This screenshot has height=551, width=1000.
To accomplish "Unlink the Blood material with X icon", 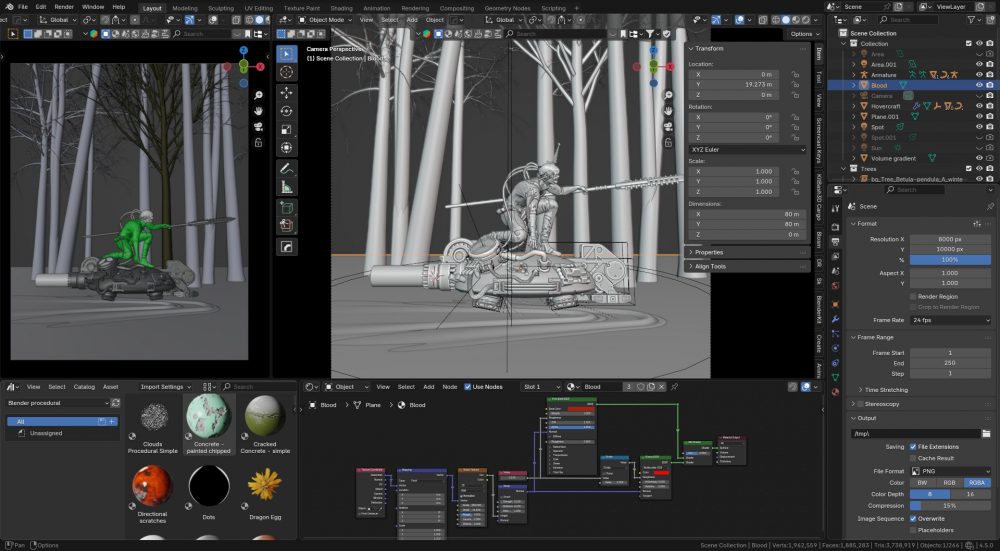I will pyautogui.click(x=661, y=386).
